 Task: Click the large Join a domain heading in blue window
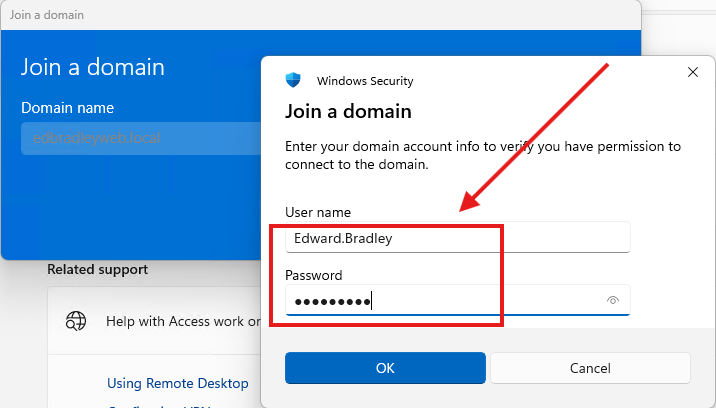[93, 67]
